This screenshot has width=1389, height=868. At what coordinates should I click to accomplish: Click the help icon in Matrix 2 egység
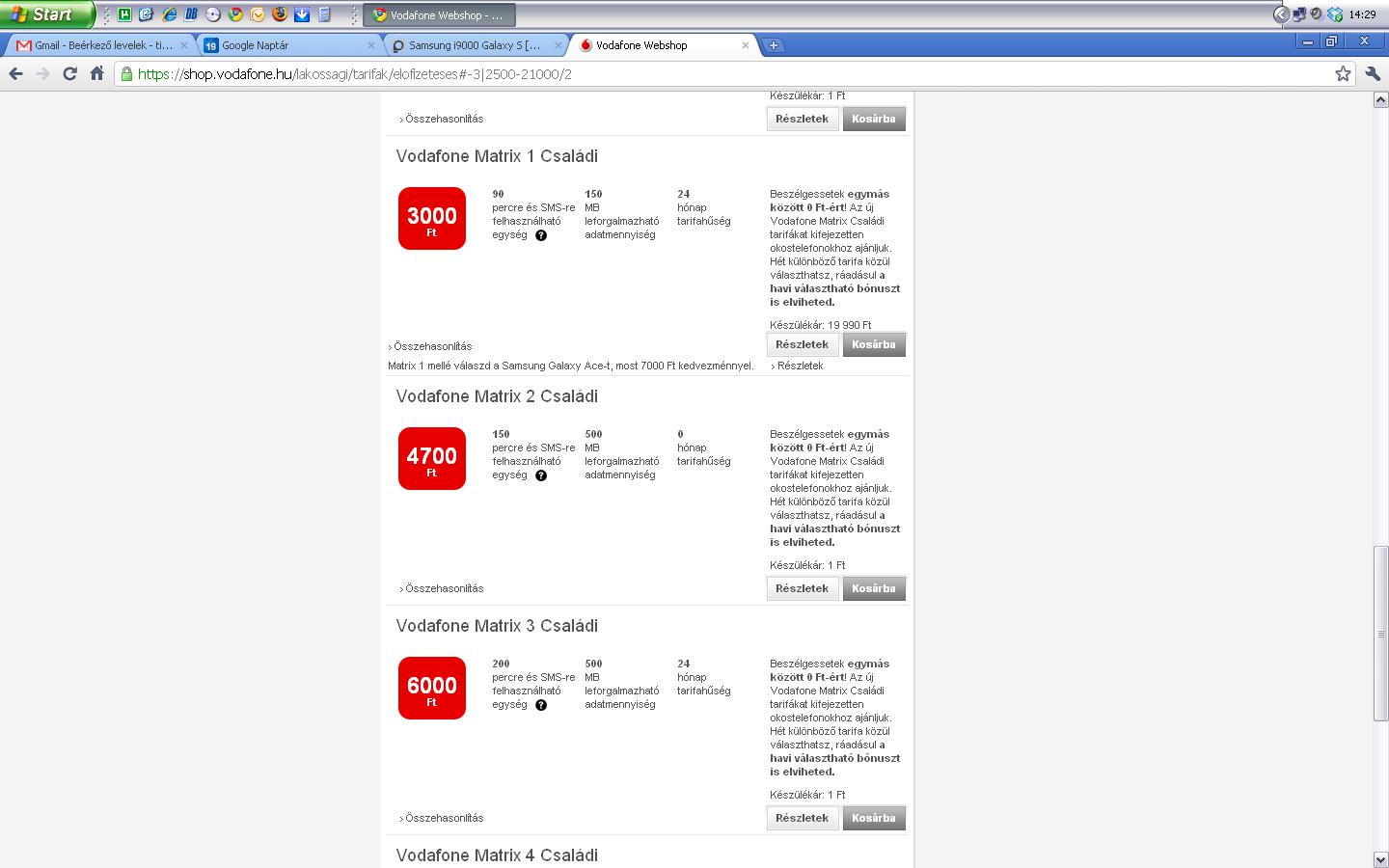tap(541, 475)
